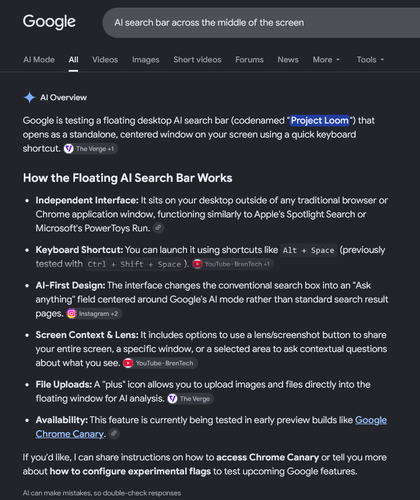Select the All tab

click(x=73, y=60)
